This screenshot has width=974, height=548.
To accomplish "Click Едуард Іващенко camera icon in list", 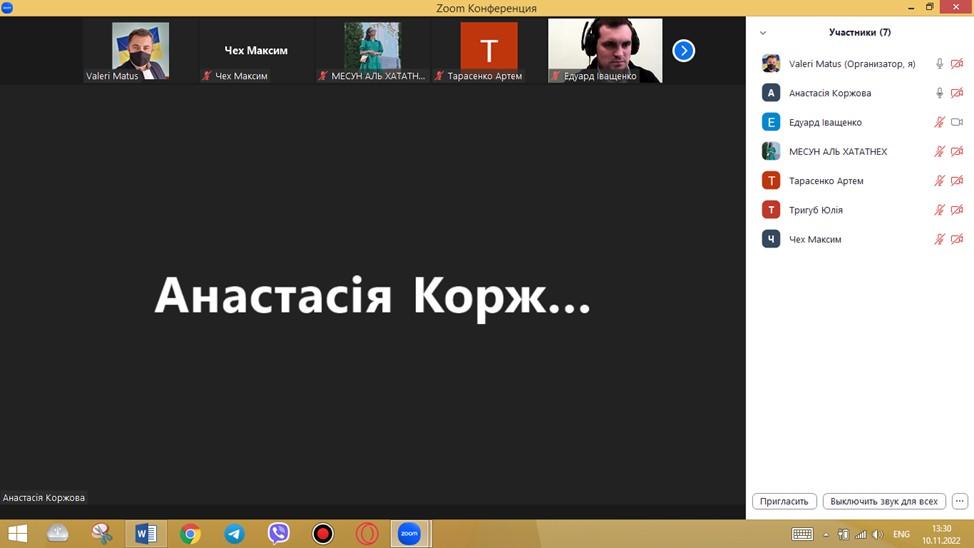I will coord(956,122).
